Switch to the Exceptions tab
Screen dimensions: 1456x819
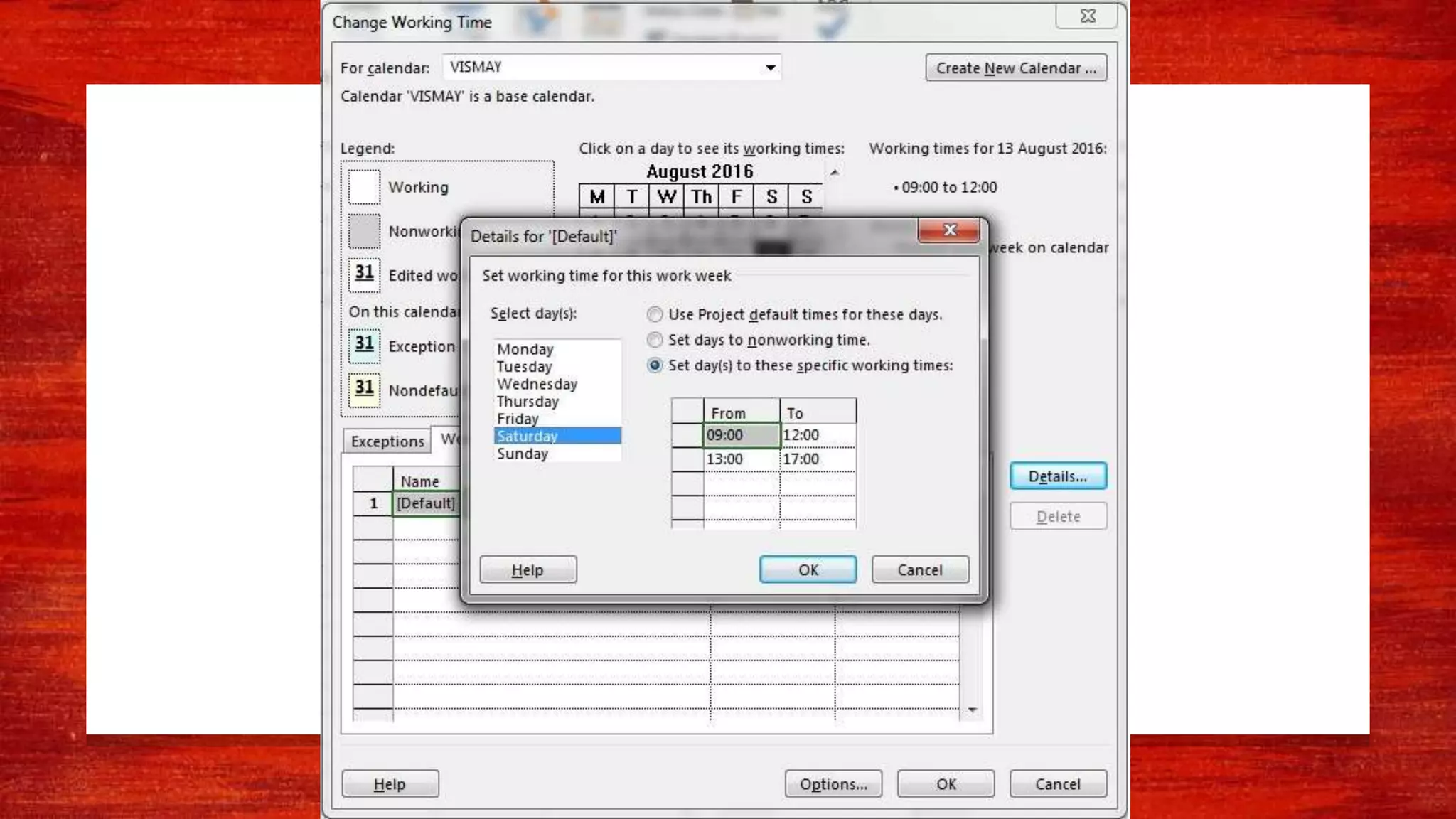pyautogui.click(x=387, y=441)
